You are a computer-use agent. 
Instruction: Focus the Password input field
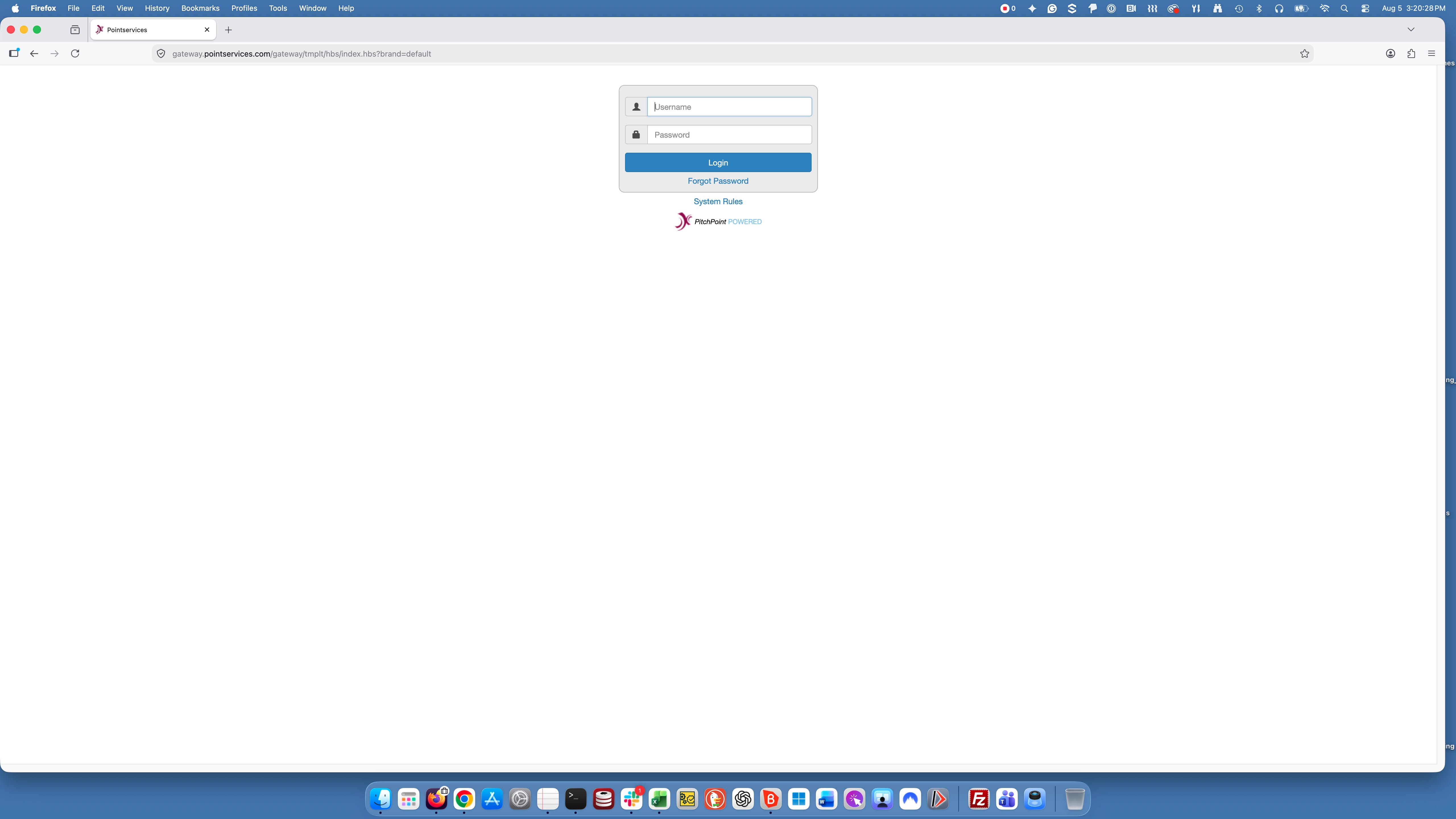729,135
